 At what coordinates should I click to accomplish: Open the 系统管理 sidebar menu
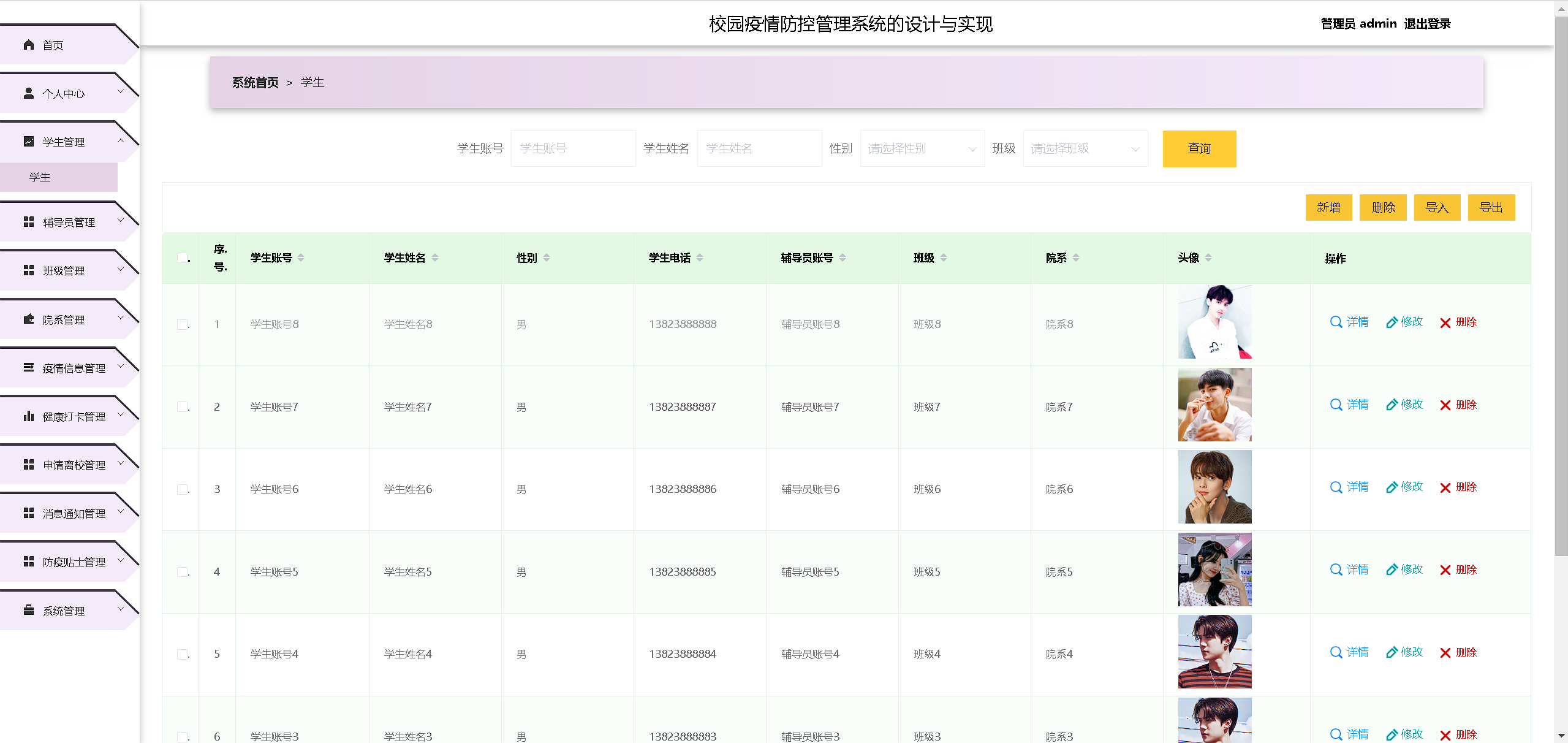(x=64, y=611)
